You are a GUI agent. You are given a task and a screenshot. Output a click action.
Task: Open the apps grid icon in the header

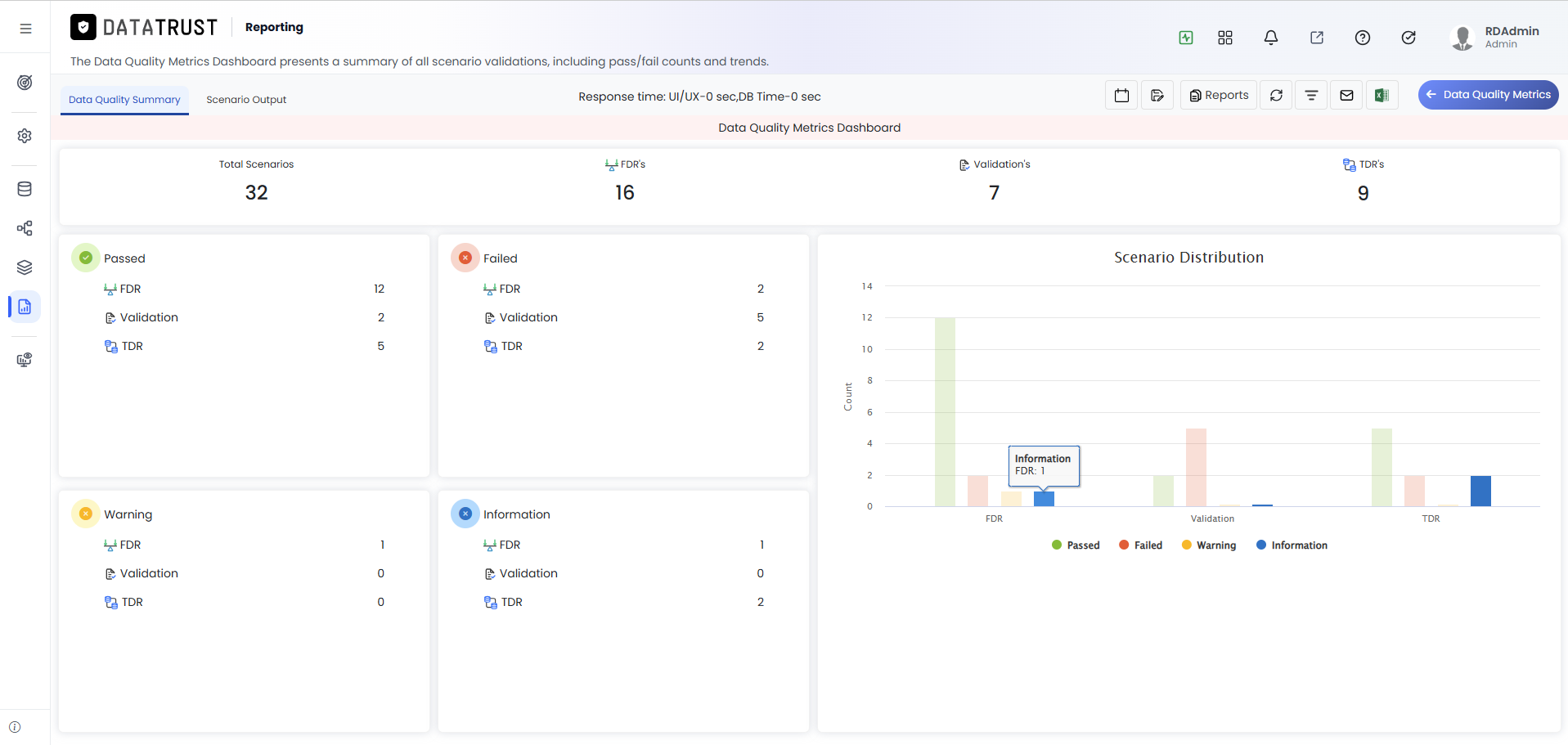pyautogui.click(x=1225, y=38)
